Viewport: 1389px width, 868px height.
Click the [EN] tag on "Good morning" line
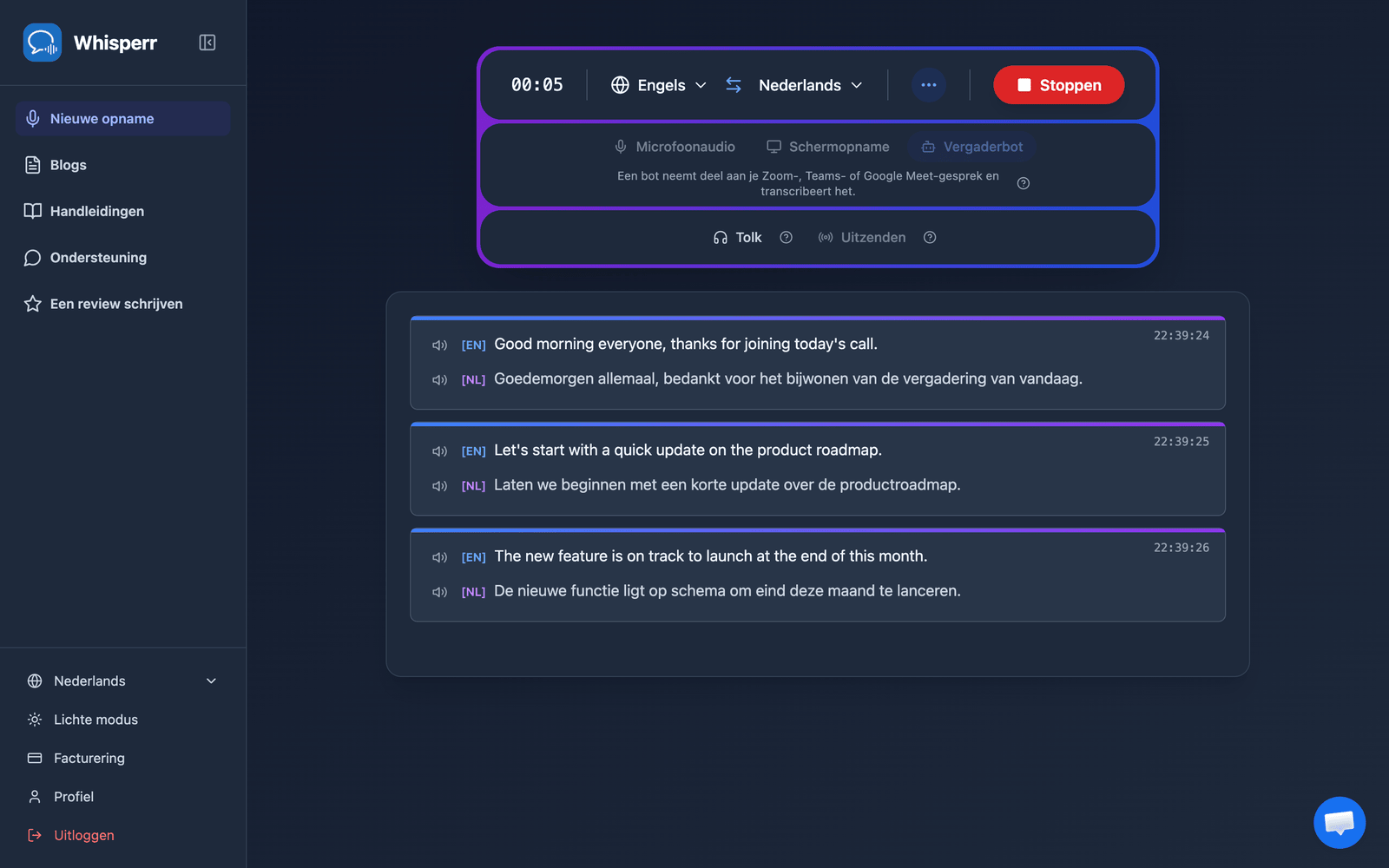tap(473, 345)
